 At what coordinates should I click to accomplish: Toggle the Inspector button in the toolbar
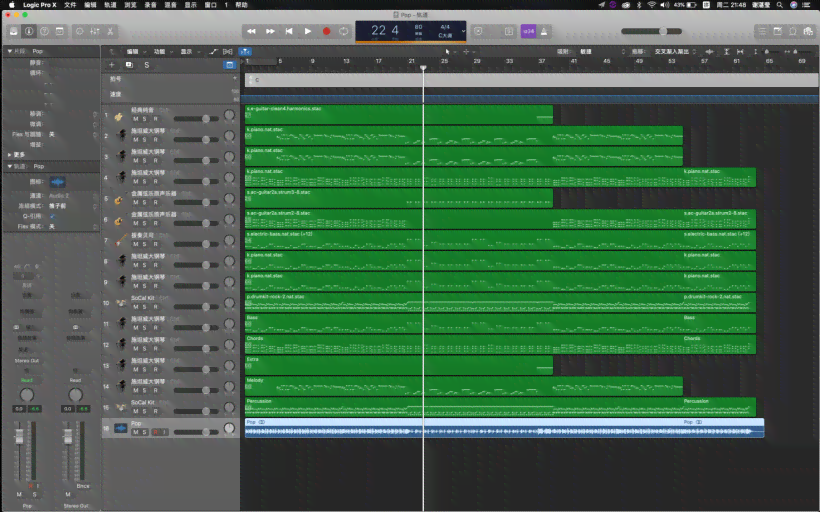coord(29,31)
